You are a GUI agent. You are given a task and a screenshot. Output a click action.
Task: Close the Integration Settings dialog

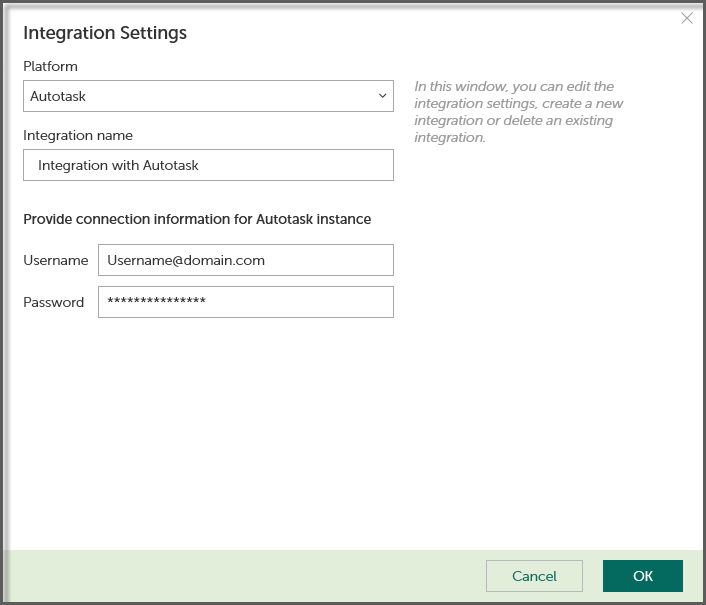coord(687,18)
